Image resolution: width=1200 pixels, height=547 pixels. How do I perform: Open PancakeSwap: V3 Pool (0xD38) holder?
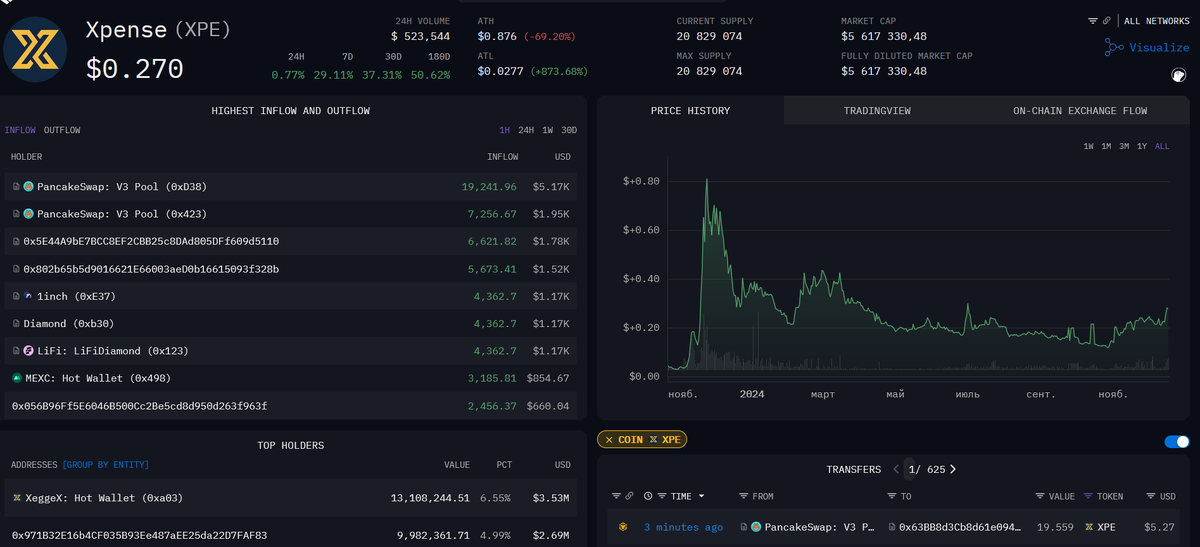click(x=122, y=187)
